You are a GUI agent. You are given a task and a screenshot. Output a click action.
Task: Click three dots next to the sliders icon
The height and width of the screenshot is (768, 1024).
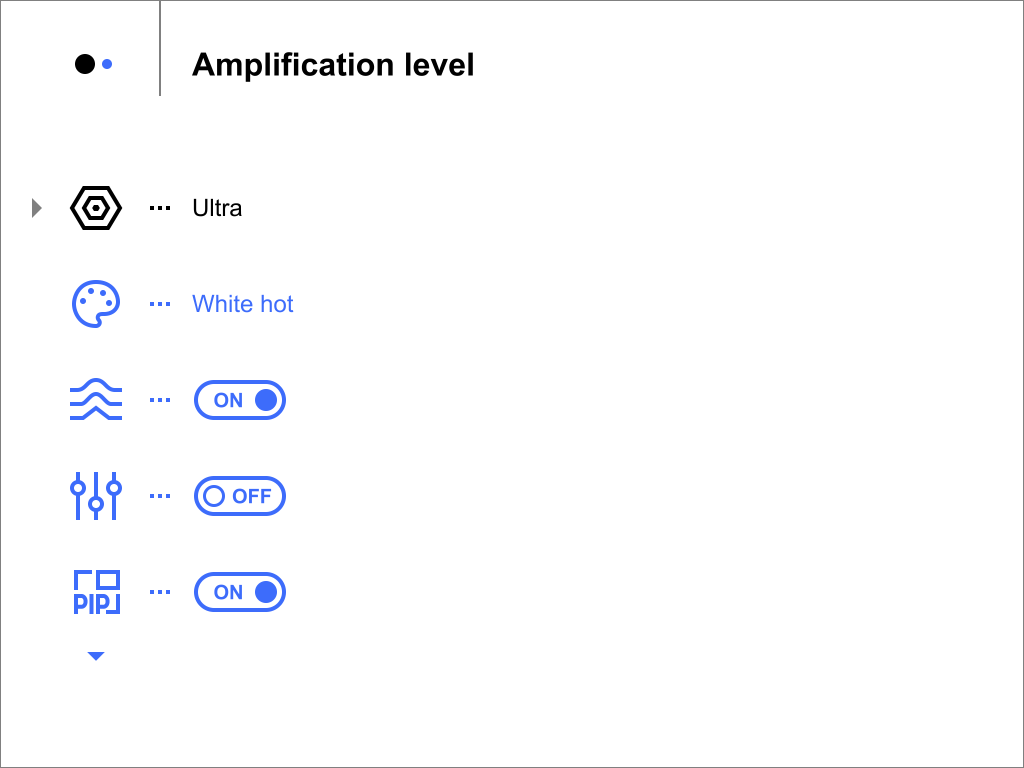pyautogui.click(x=160, y=496)
